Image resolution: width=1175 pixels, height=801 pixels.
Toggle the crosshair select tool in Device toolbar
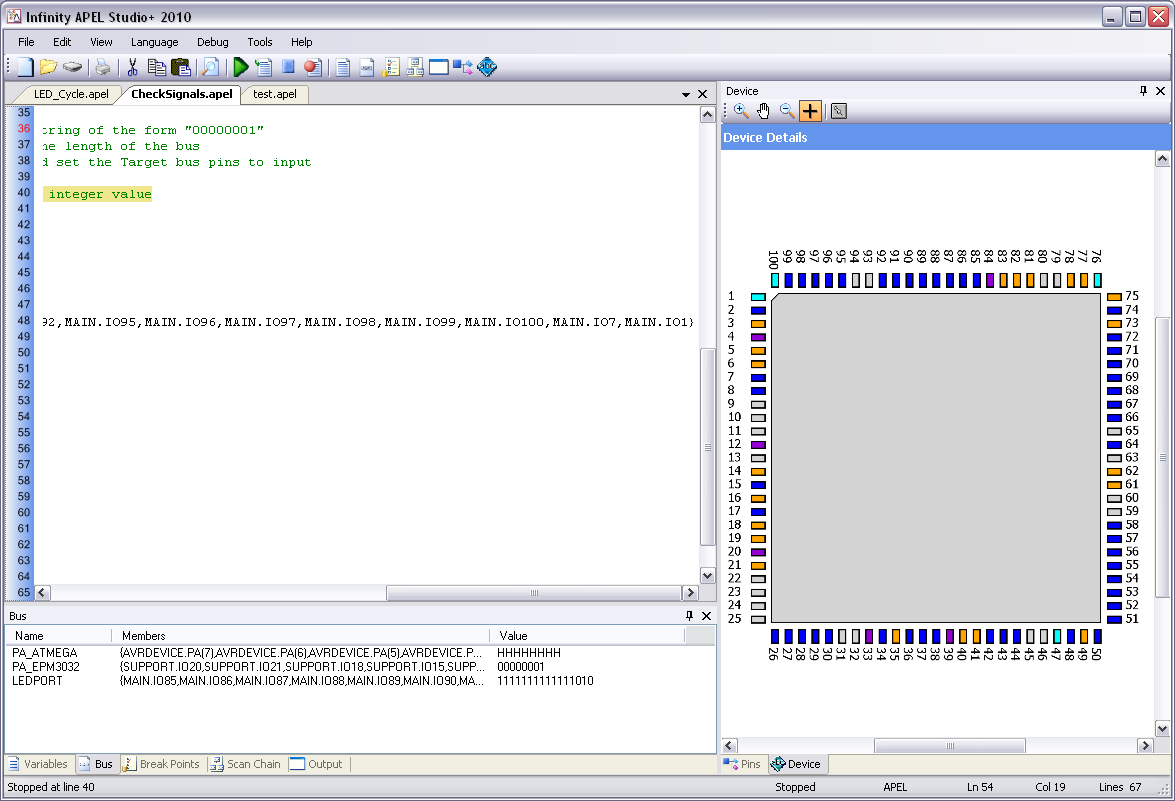click(810, 111)
